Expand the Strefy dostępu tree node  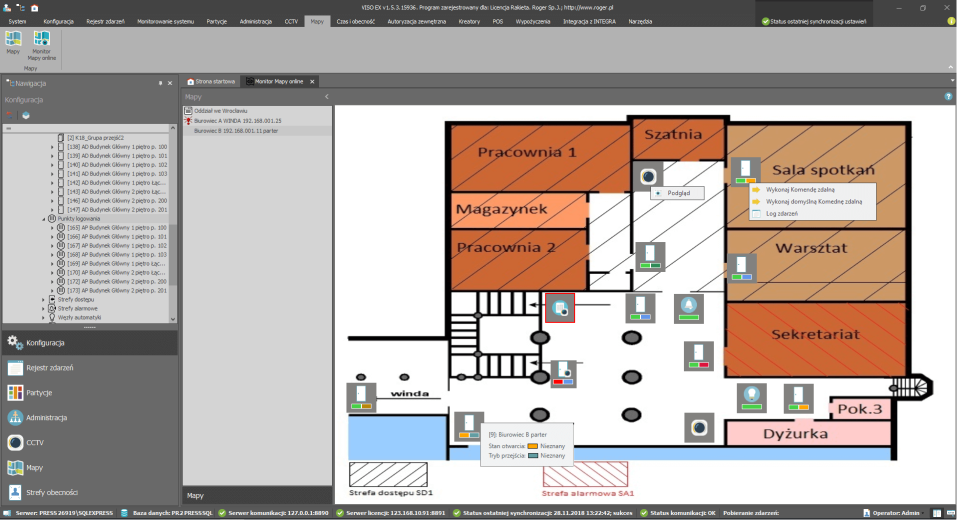click(44, 299)
